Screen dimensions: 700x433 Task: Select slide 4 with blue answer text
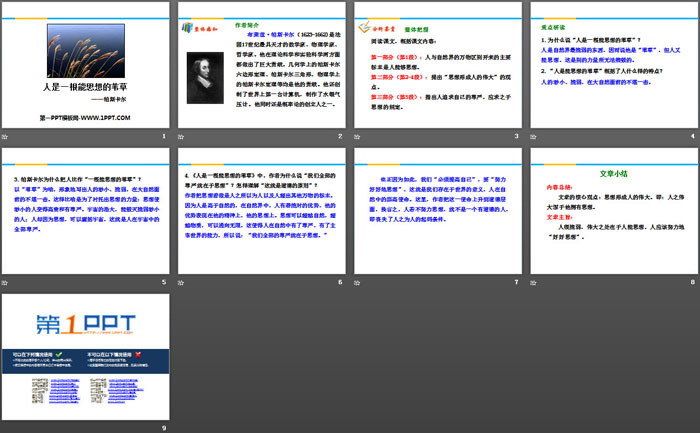pyautogui.click(x=609, y=63)
